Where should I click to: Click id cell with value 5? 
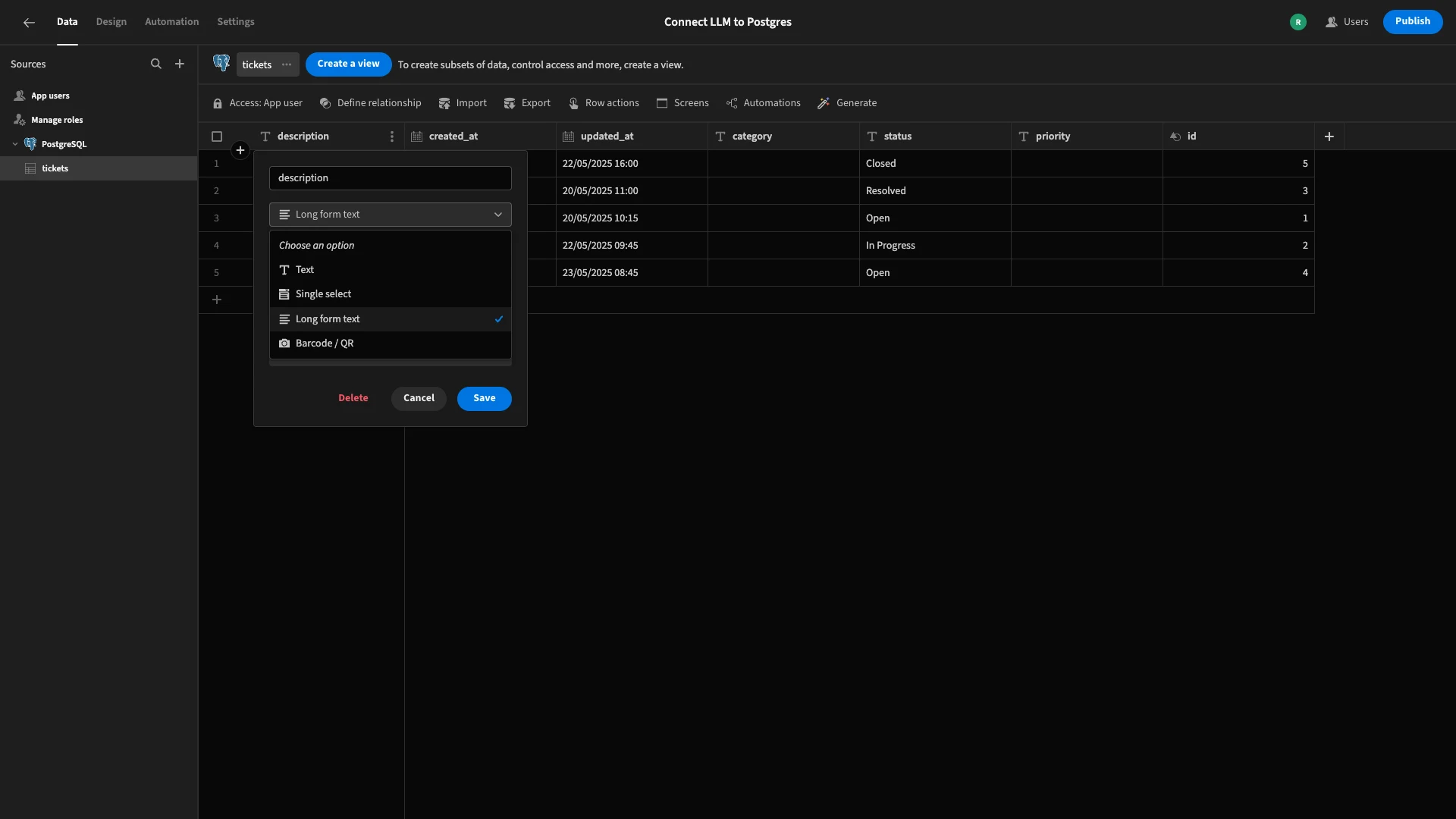(x=1239, y=164)
